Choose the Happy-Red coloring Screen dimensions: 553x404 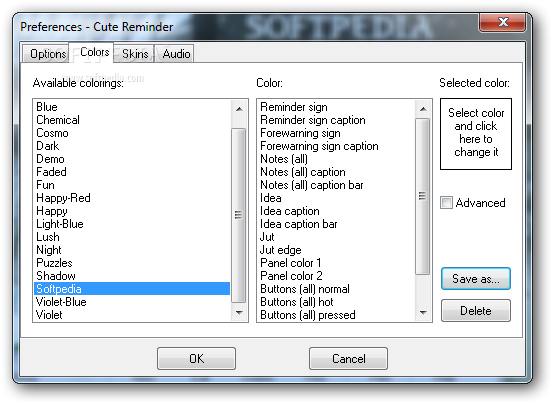(x=132, y=198)
